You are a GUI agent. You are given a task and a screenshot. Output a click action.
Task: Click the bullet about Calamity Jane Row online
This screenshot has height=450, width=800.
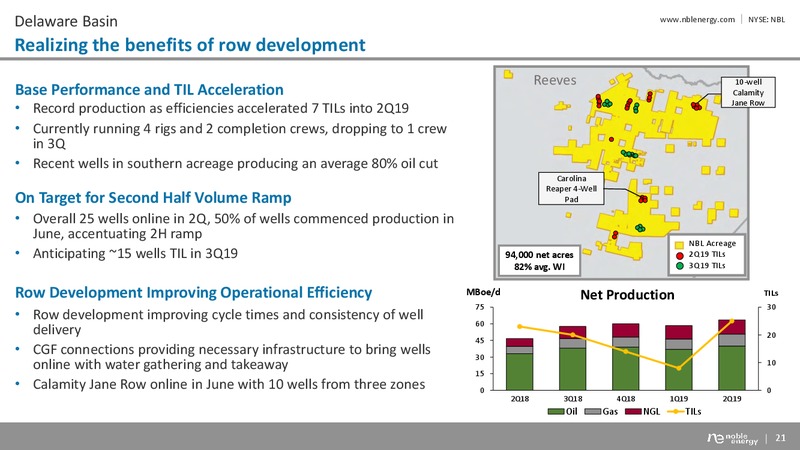[x=229, y=384]
